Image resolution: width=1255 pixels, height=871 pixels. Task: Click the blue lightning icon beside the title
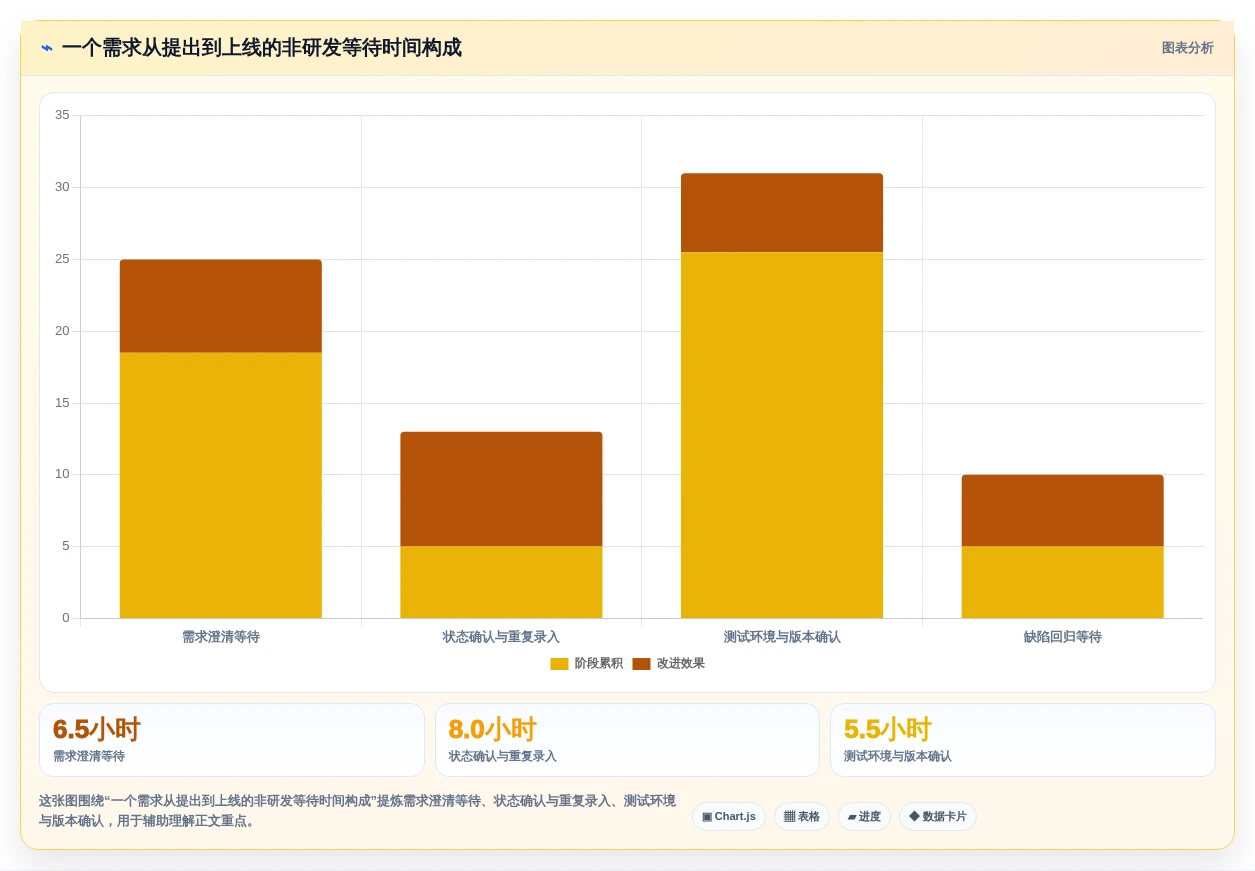click(46, 48)
